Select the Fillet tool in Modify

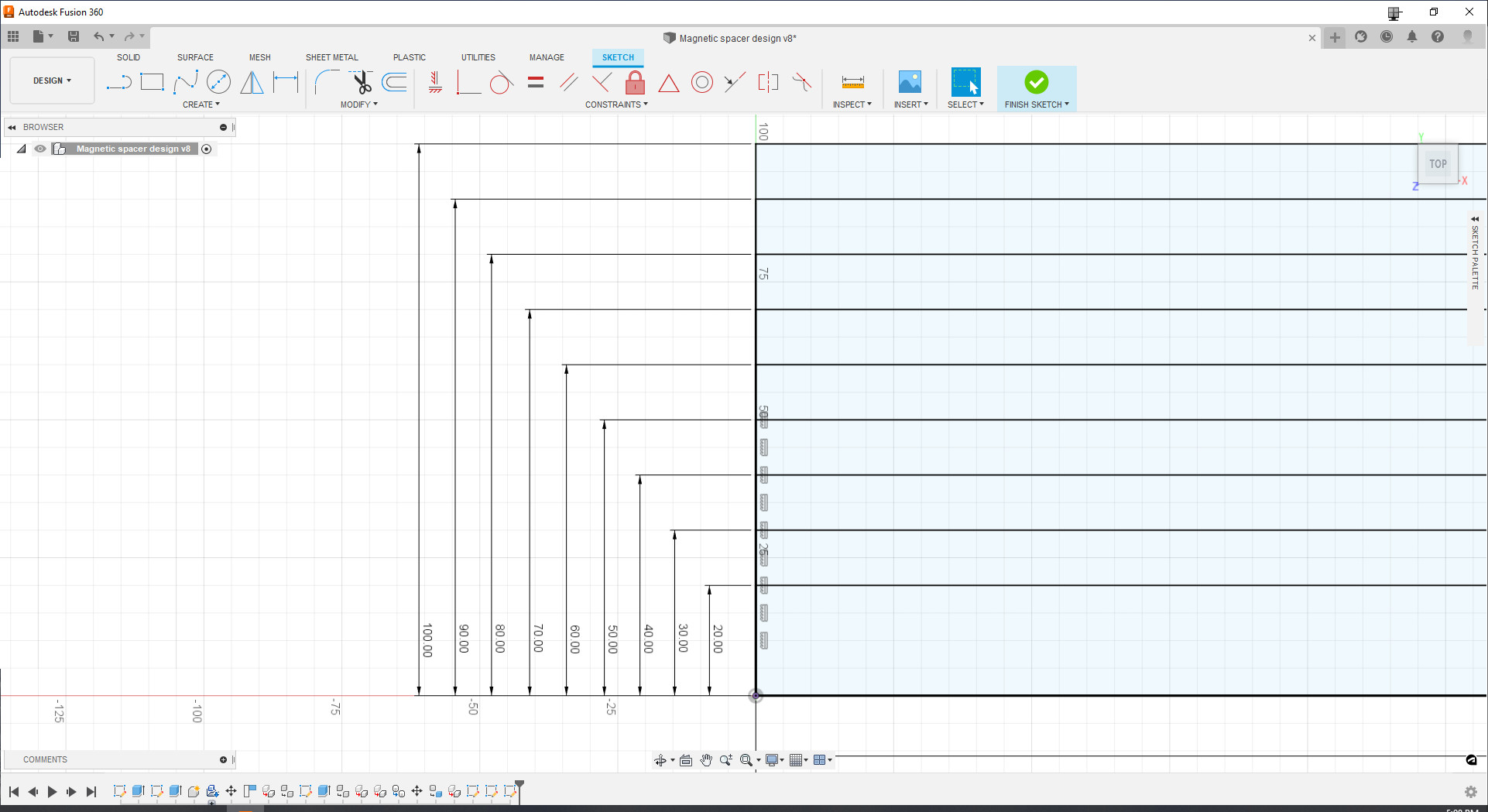(x=327, y=82)
